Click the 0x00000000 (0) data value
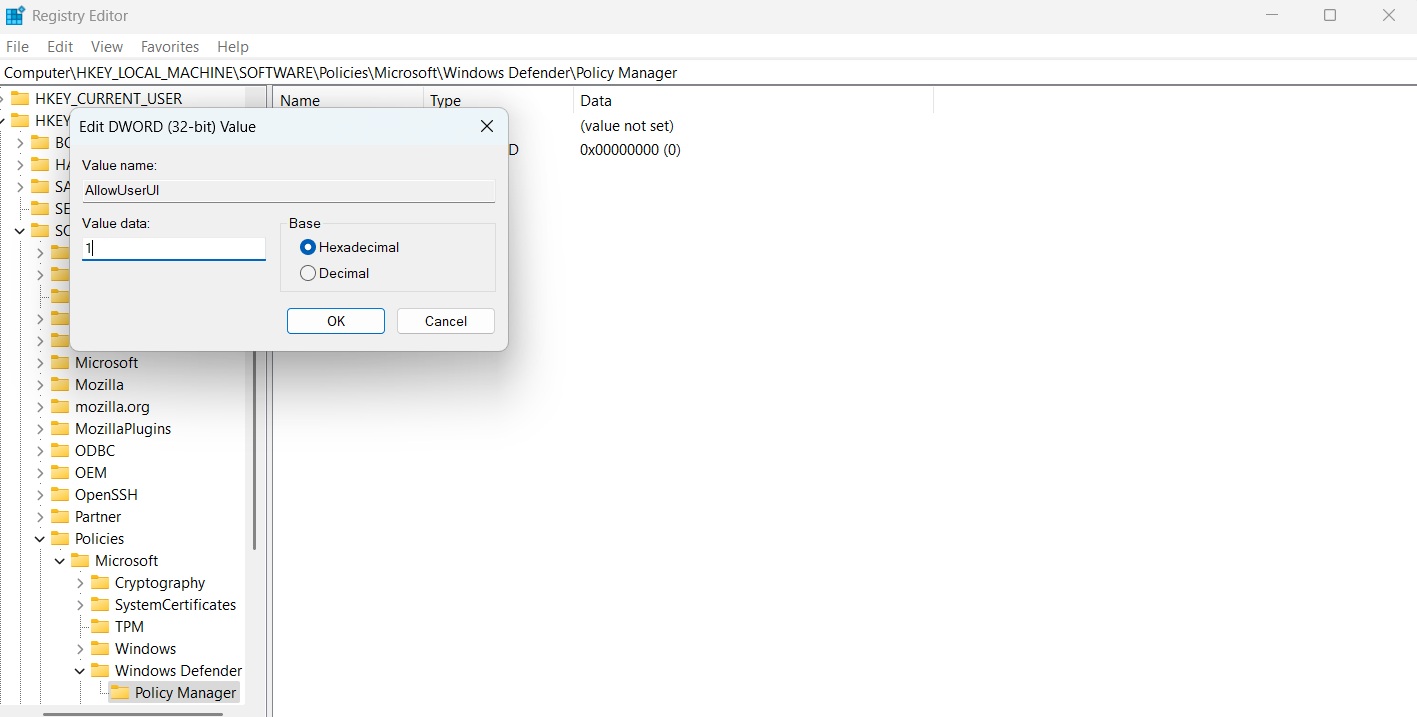1417x717 pixels. coord(630,149)
